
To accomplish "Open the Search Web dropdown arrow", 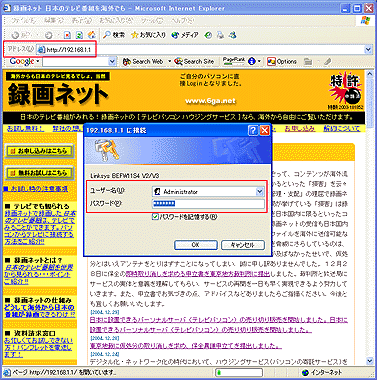I will point(169,61).
